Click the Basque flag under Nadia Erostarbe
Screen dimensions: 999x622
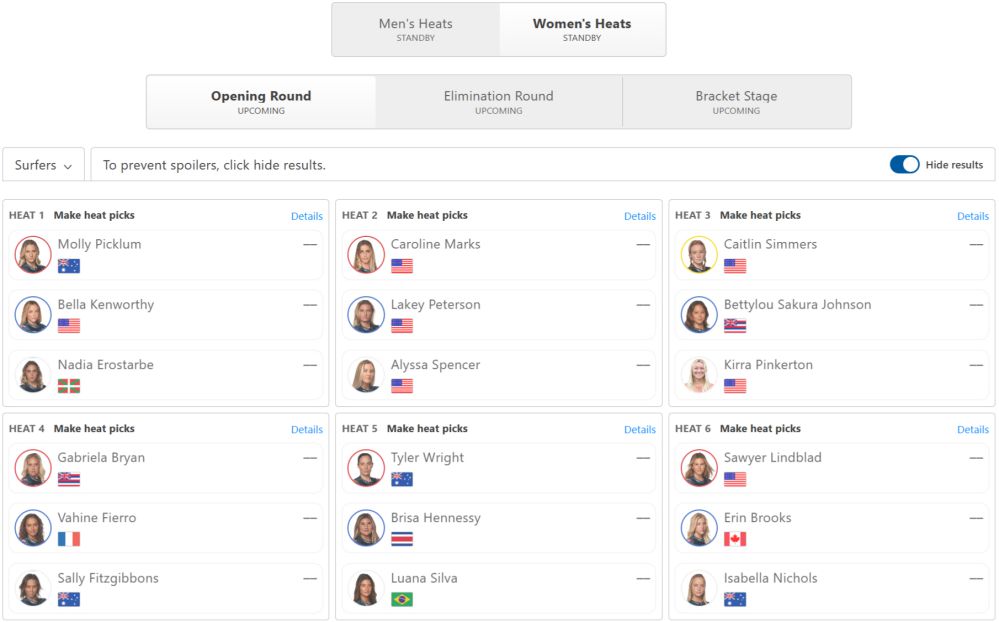[69, 386]
